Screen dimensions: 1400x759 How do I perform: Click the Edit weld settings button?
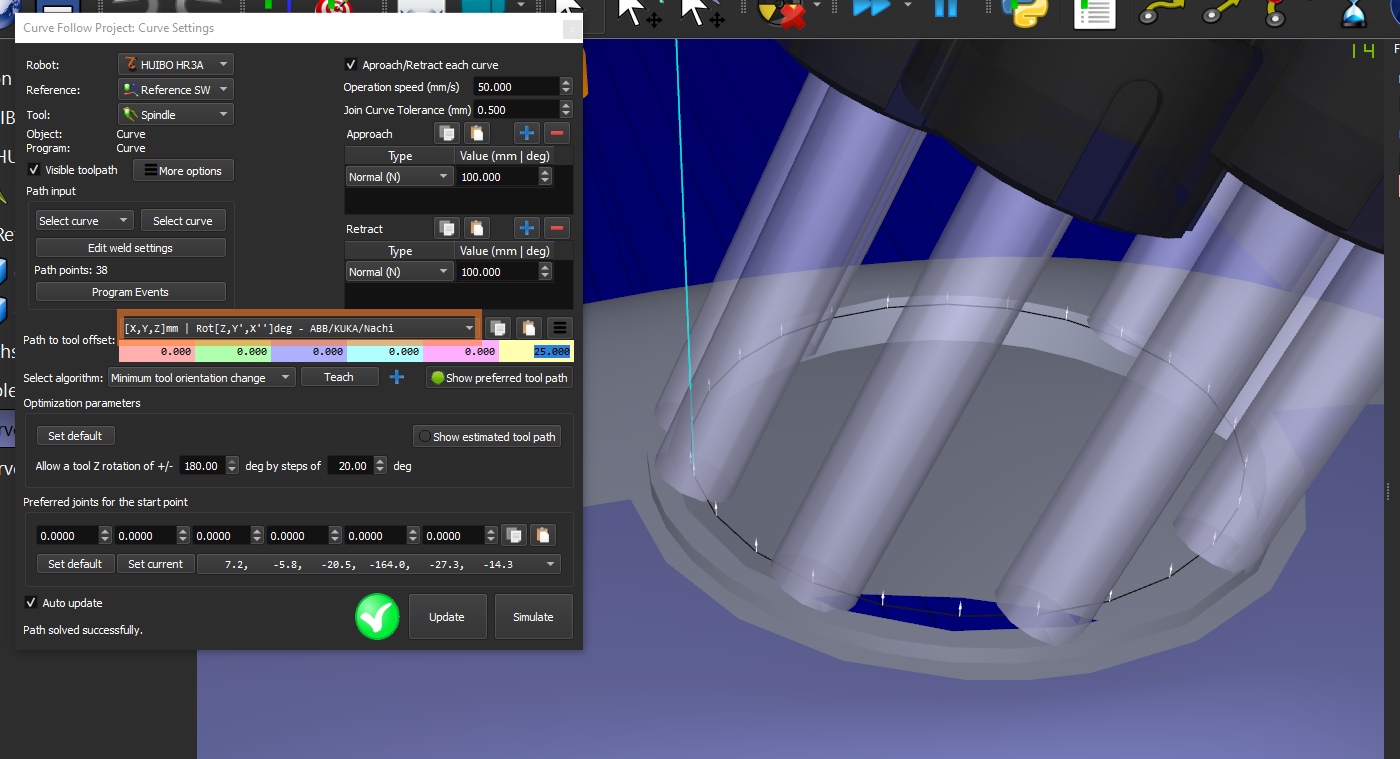pyautogui.click(x=130, y=248)
